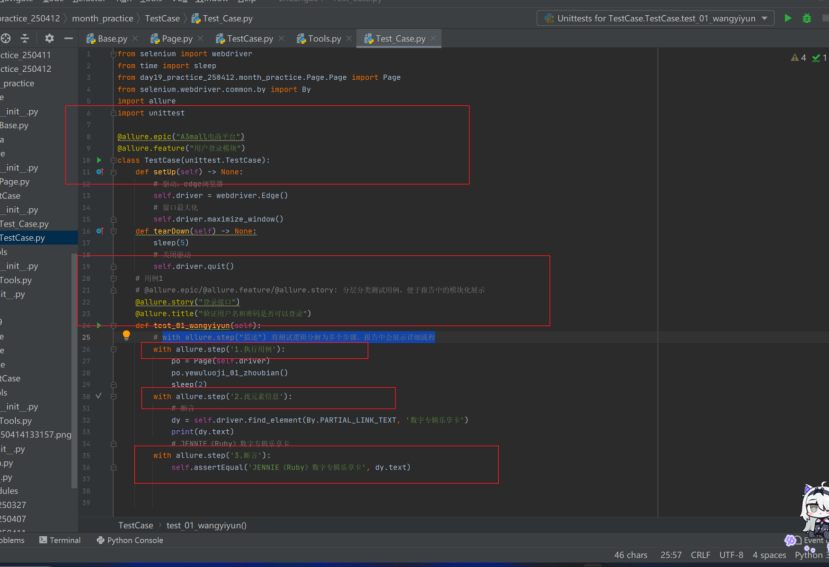Click the 46 chars selection info in status bar
This screenshot has height=567, width=829.
[x=630, y=555]
